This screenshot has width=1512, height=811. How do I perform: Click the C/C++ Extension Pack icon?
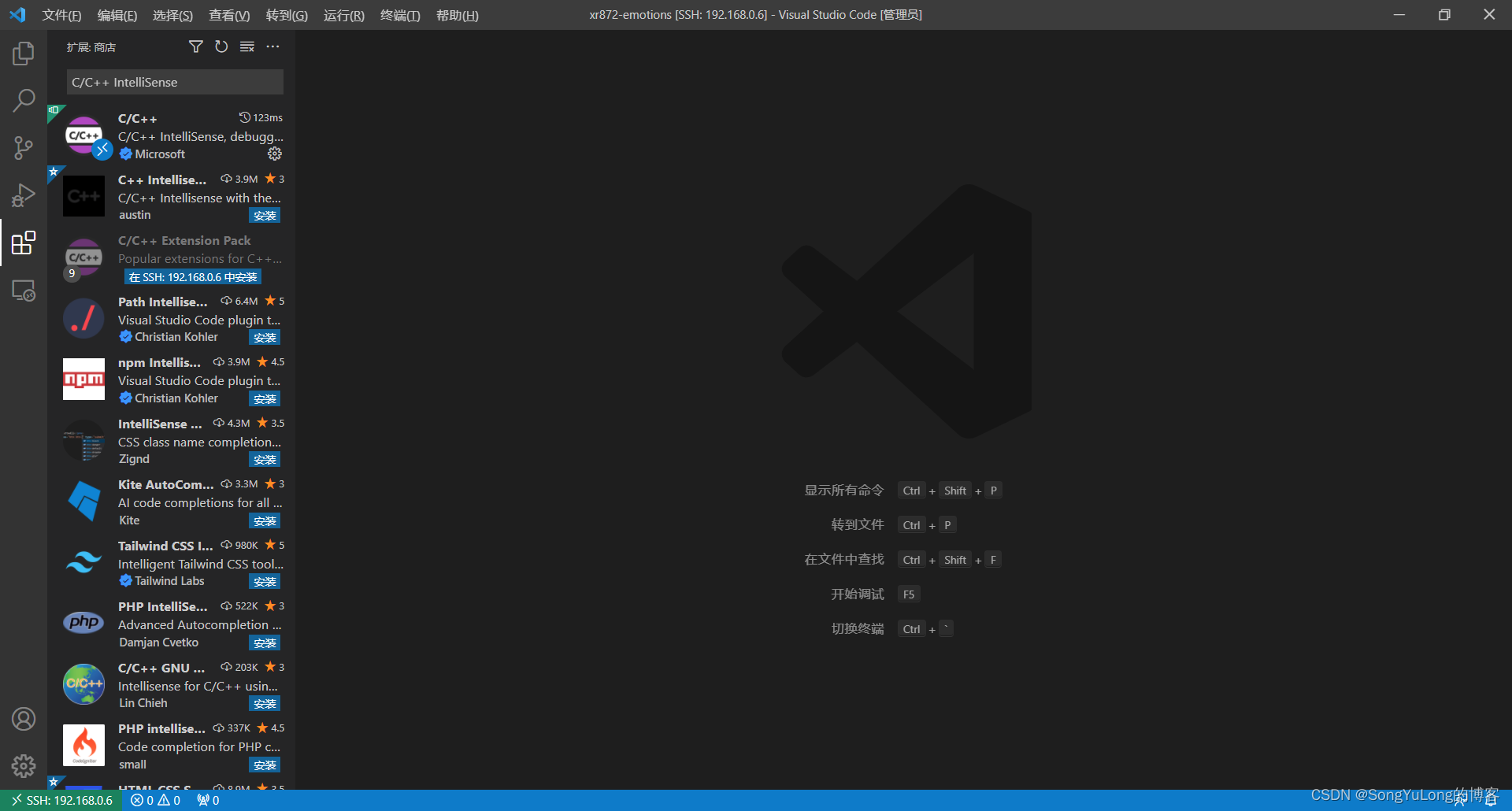tap(84, 257)
